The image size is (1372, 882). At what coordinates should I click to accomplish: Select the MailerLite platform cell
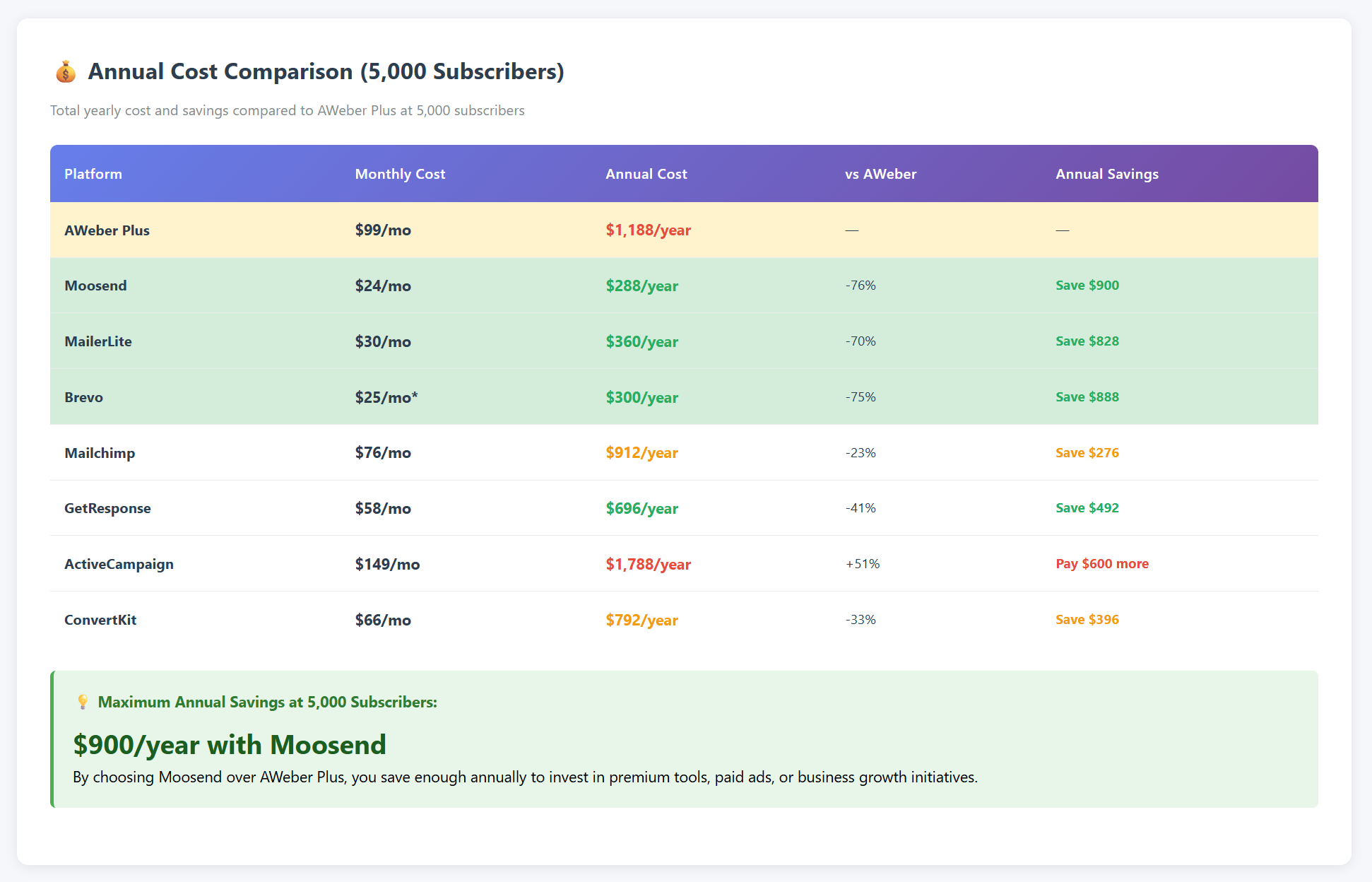pos(98,341)
